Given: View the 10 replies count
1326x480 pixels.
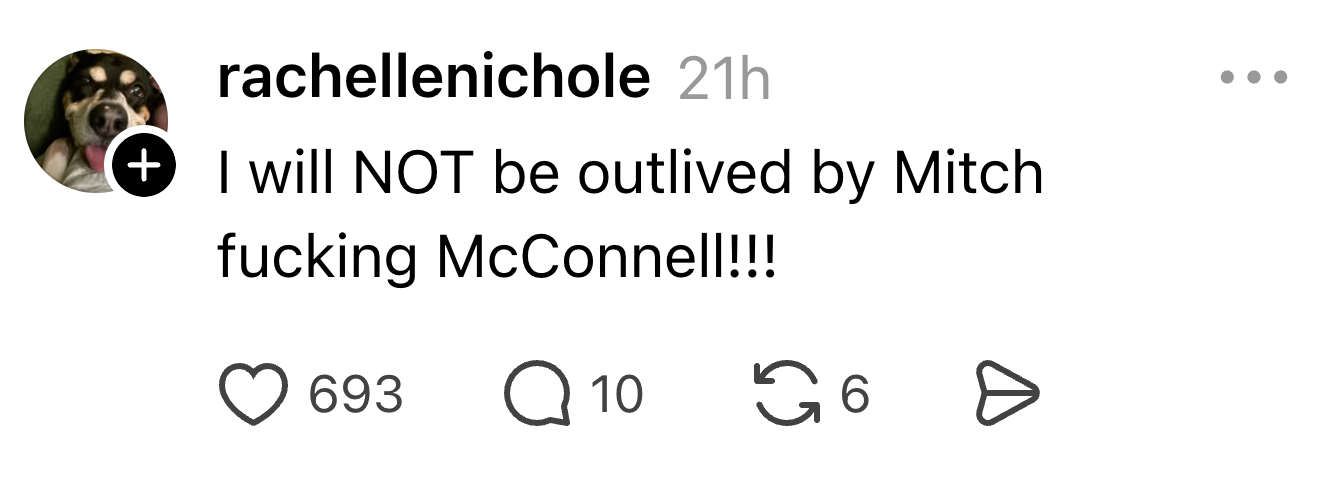Looking at the screenshot, I should pos(616,395).
